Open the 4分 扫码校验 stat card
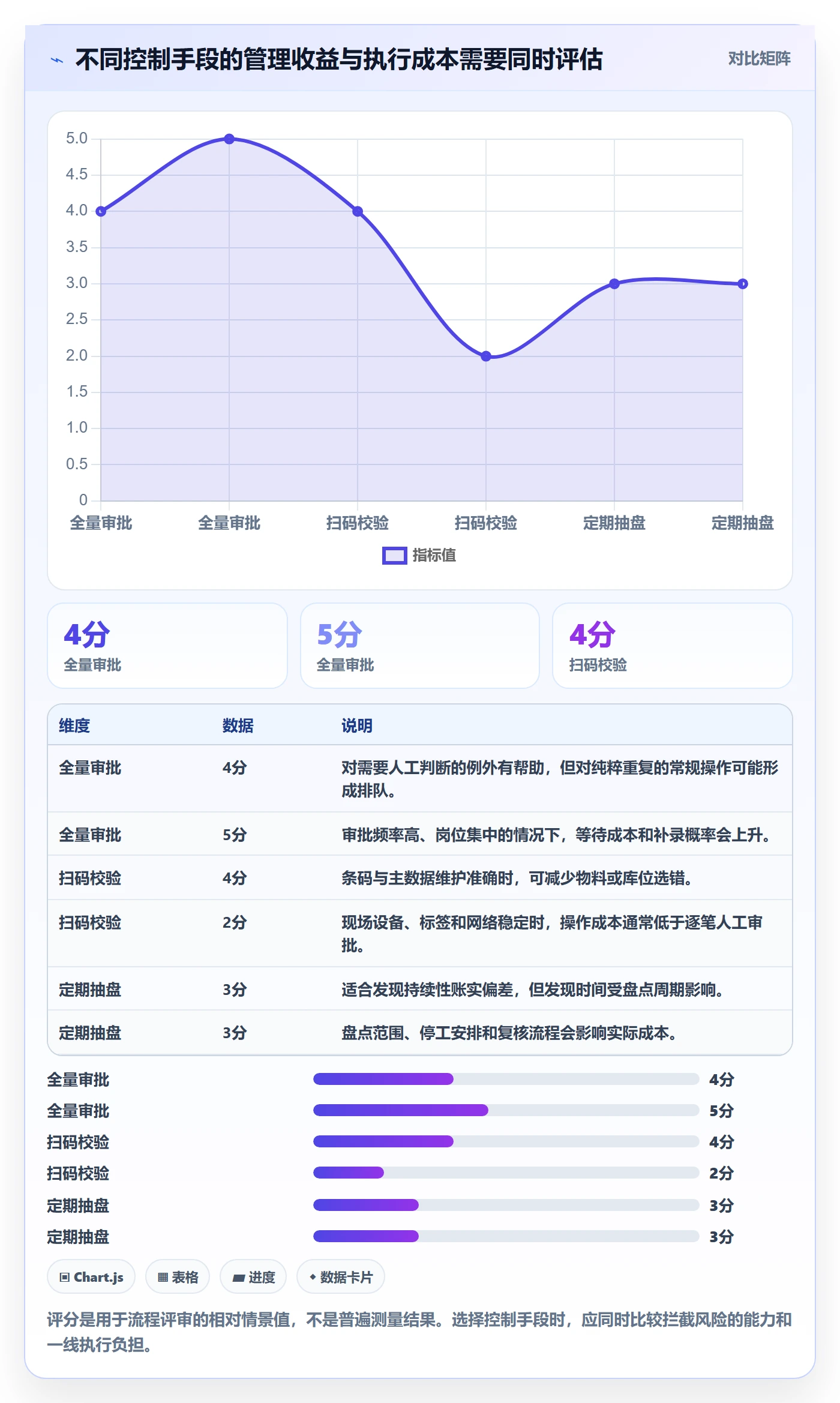This screenshot has height=1403, width=840. 672,646
